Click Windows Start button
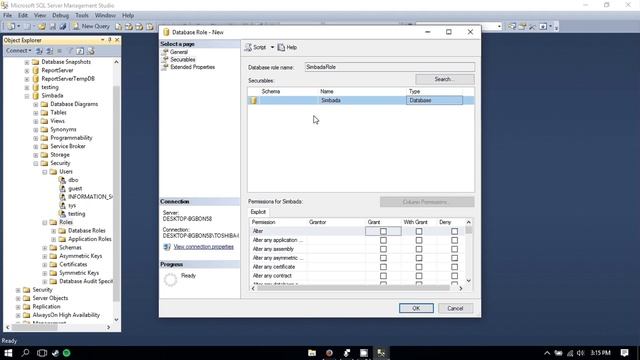 [x=8, y=353]
